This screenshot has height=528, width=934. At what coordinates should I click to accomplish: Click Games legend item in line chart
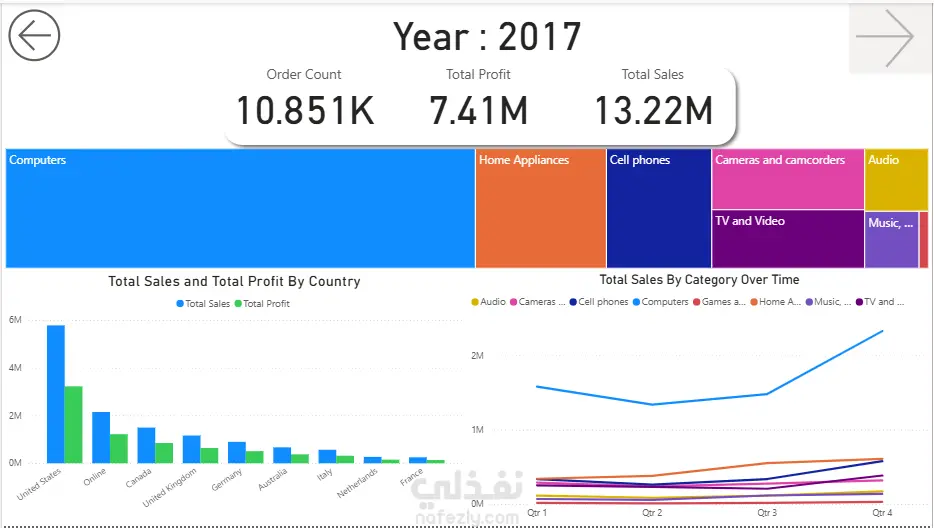coord(719,302)
